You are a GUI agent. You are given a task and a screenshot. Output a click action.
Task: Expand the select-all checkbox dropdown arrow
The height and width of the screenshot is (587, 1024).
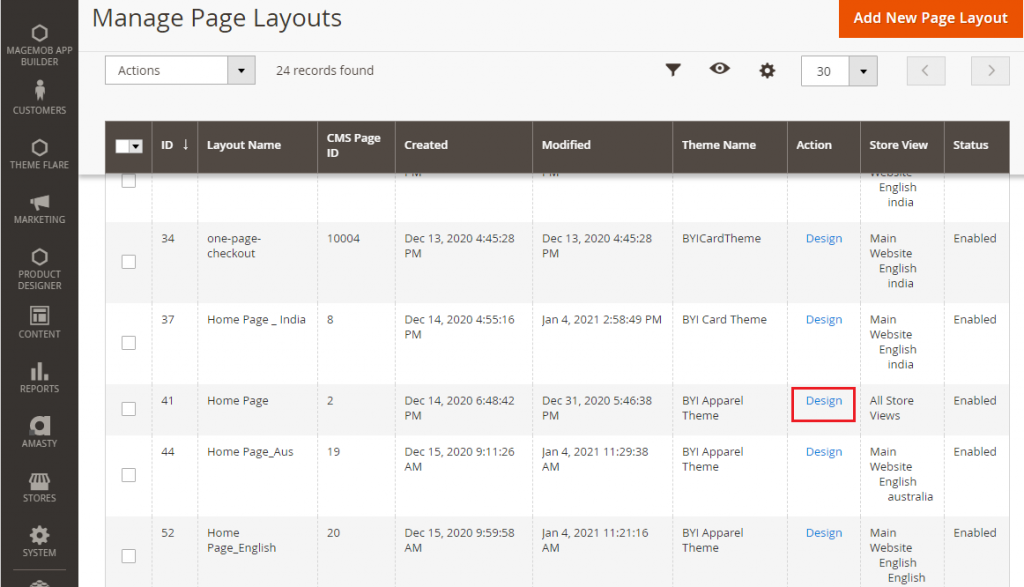(x=137, y=145)
